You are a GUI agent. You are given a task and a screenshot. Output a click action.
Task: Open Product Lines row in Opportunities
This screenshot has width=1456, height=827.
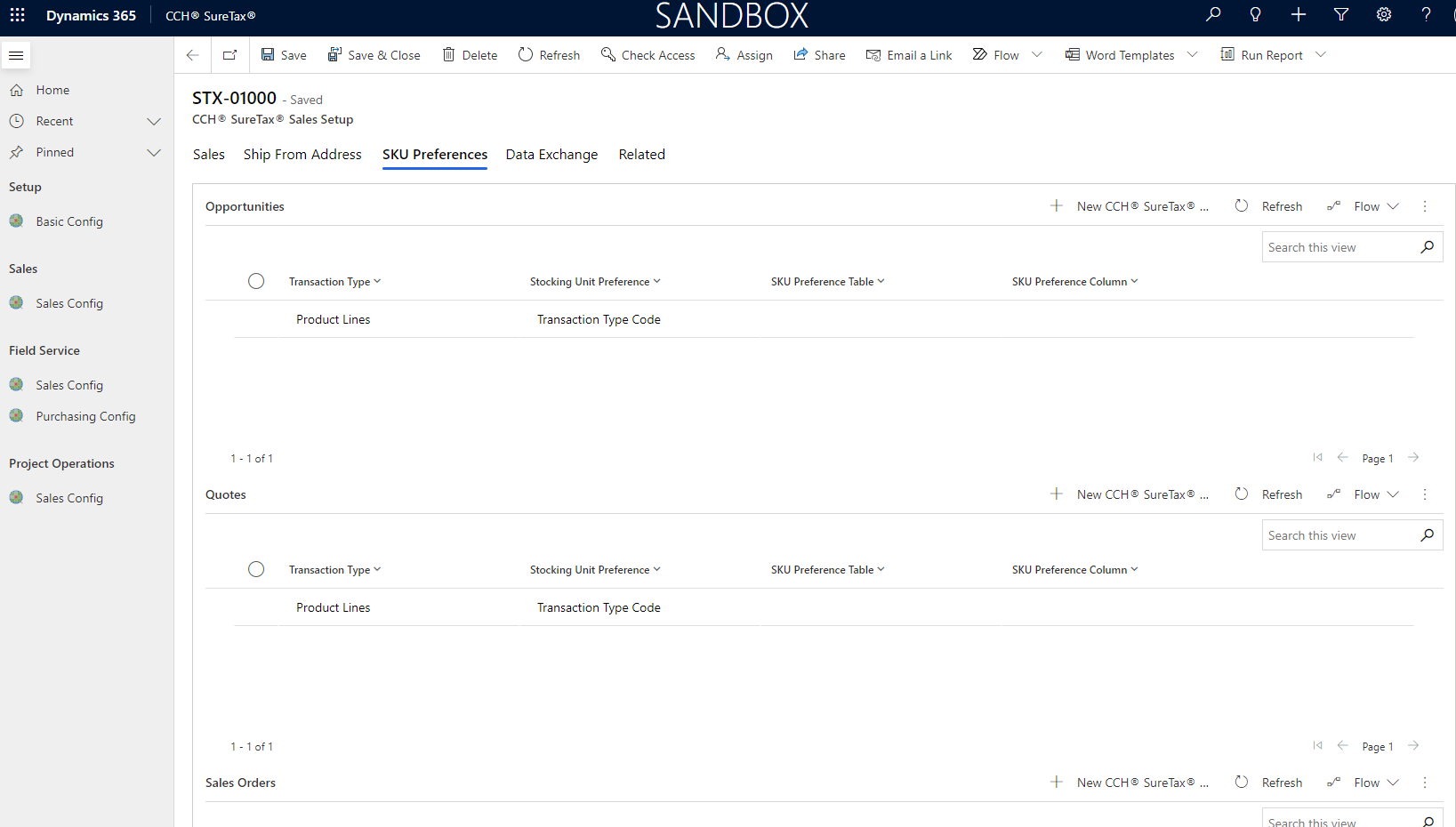pyautogui.click(x=334, y=319)
